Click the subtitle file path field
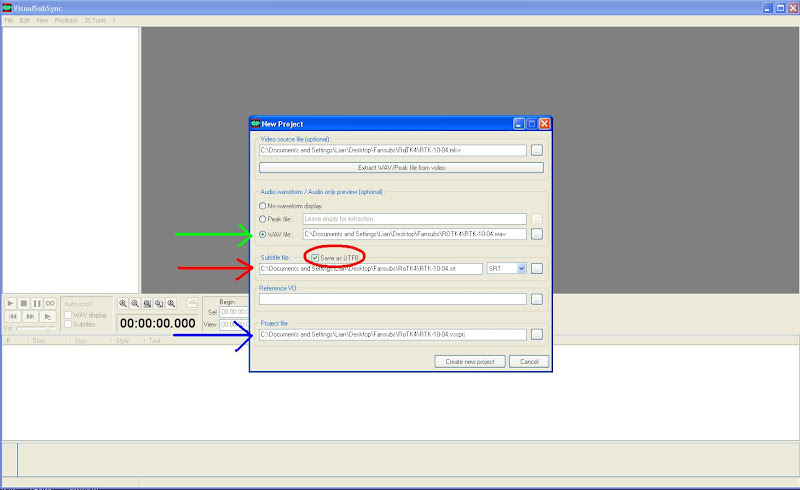Viewport: 800px width, 490px height. pos(370,268)
